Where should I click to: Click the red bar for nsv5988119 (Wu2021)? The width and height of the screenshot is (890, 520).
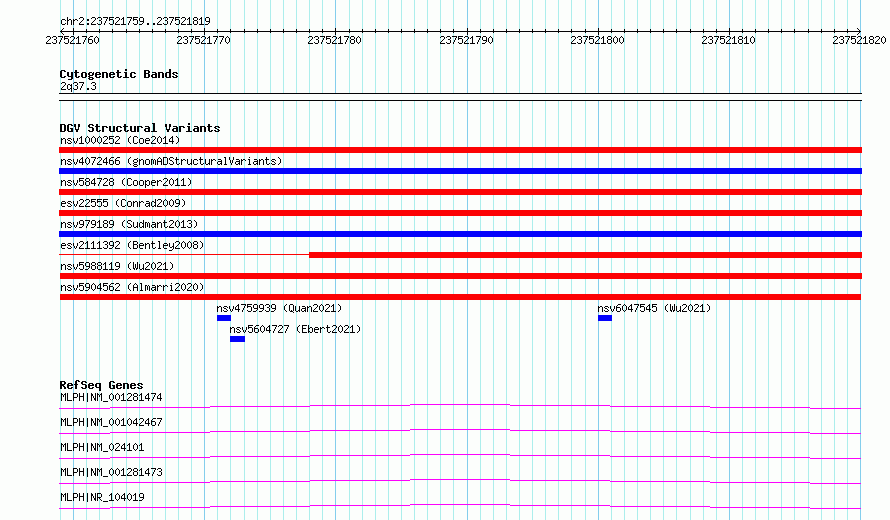pyautogui.click(x=460, y=276)
